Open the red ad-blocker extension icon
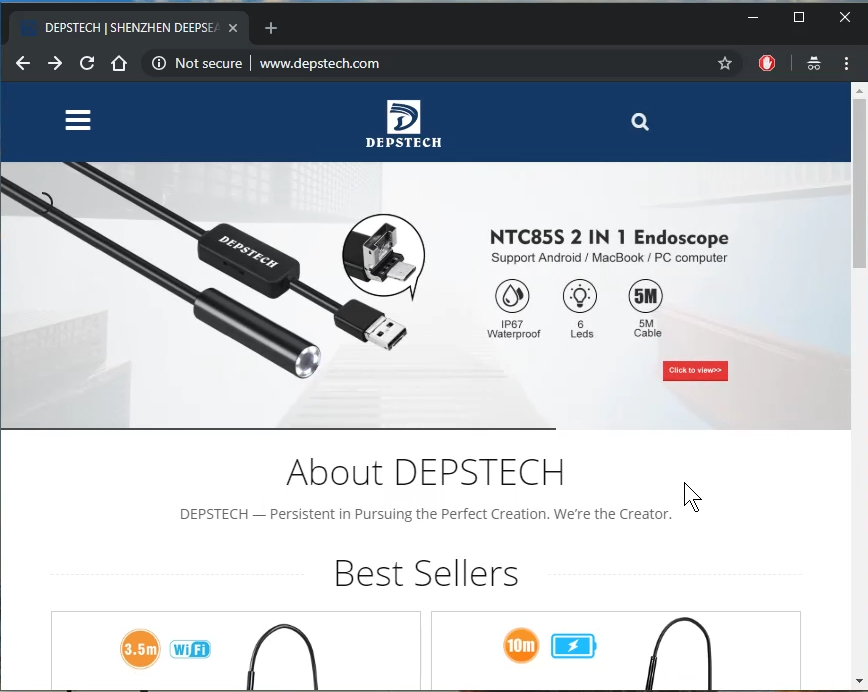868x692 pixels. point(767,63)
